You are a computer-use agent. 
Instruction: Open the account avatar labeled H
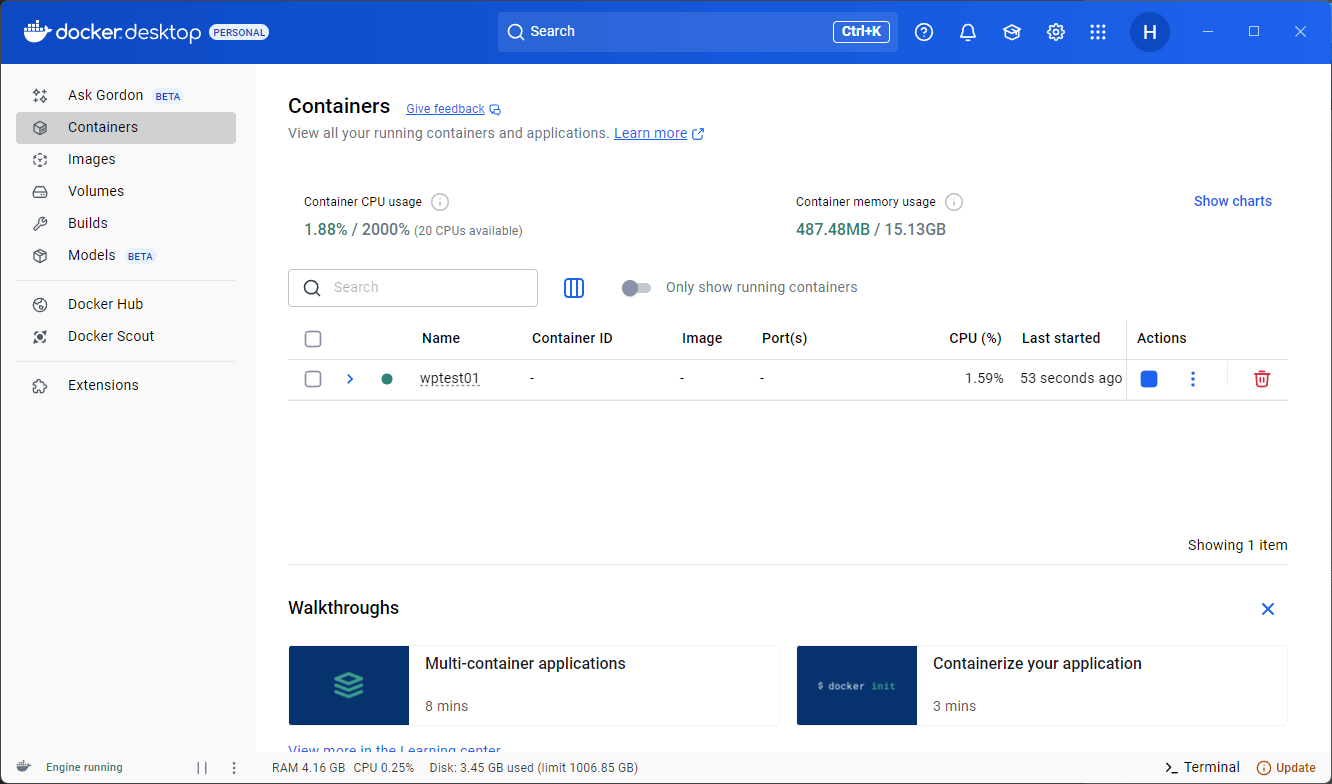(1150, 32)
